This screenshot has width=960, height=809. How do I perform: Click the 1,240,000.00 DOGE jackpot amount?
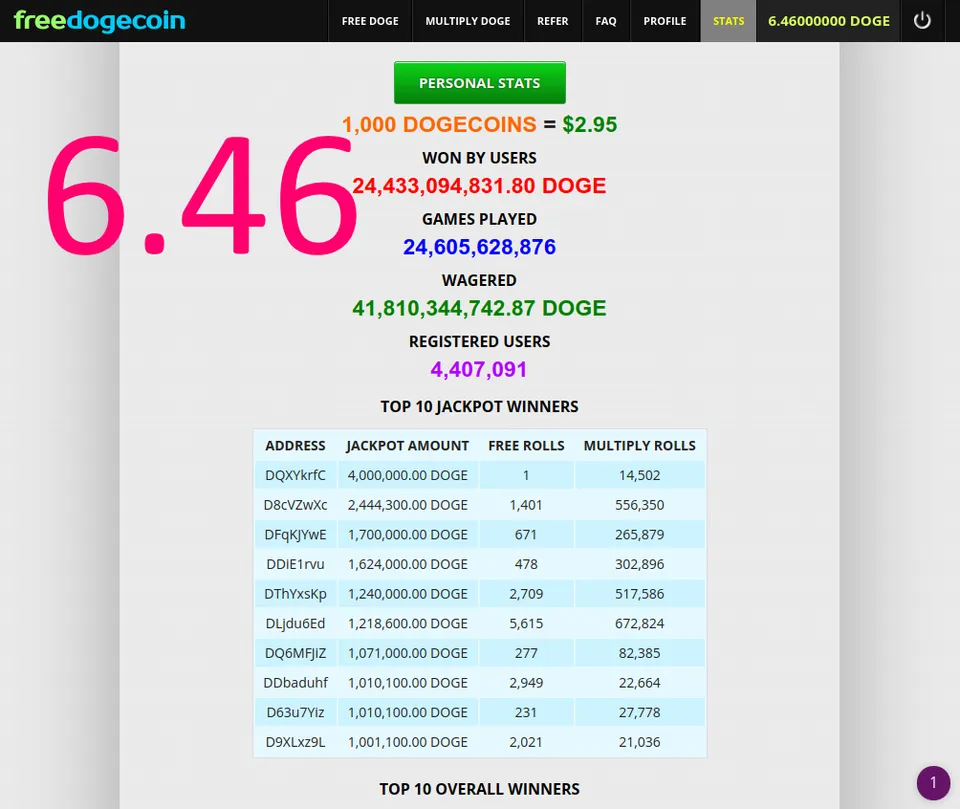(x=407, y=594)
